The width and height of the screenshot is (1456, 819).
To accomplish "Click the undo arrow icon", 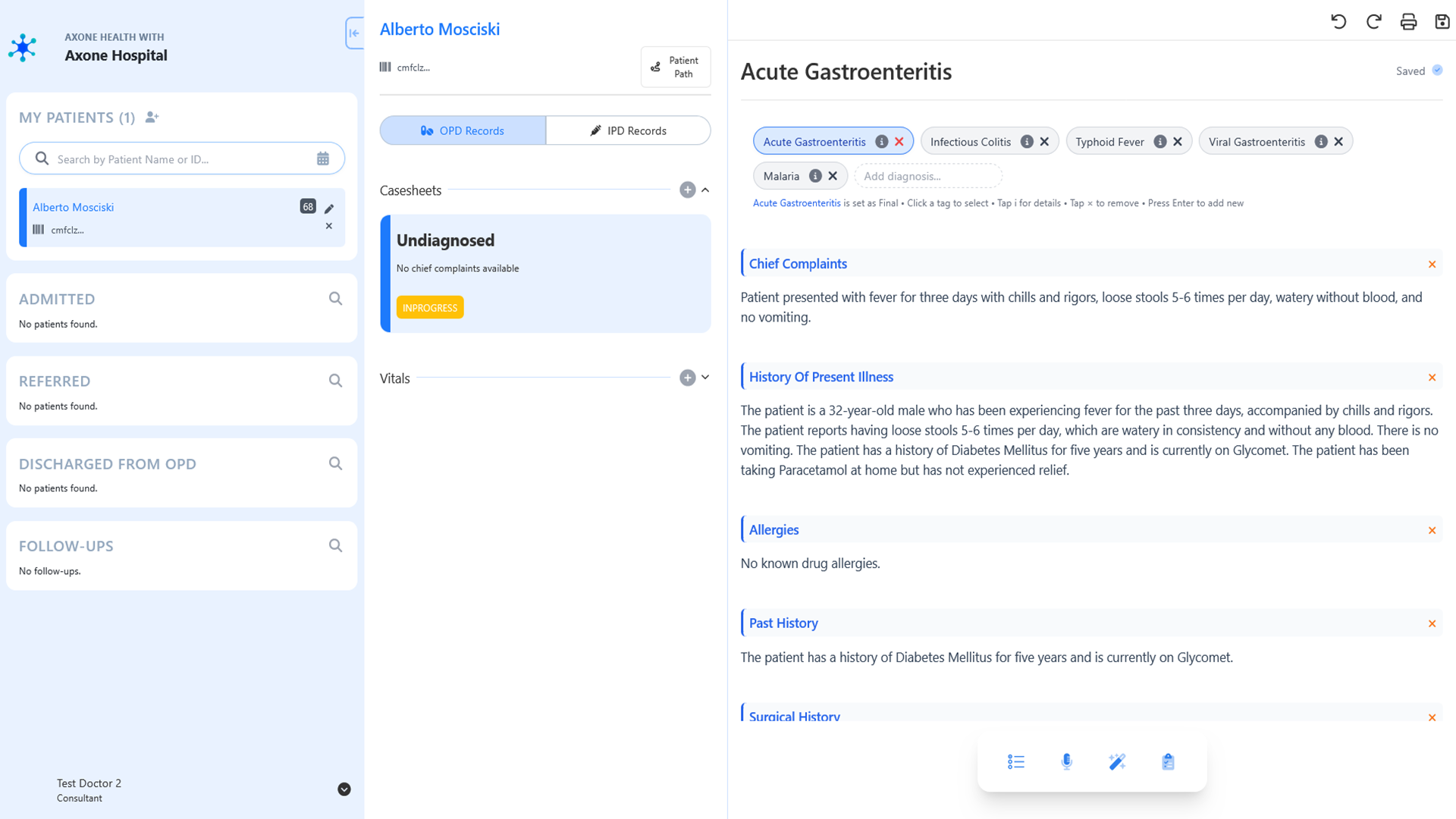I will coord(1338,21).
